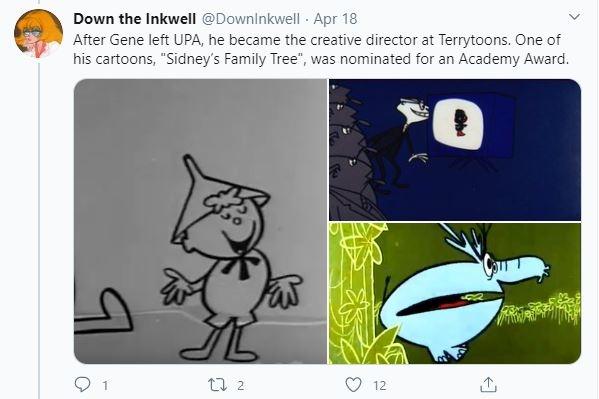Open the Down the Inkwell display name
Viewport: 599px width, 399px height.
click(134, 19)
